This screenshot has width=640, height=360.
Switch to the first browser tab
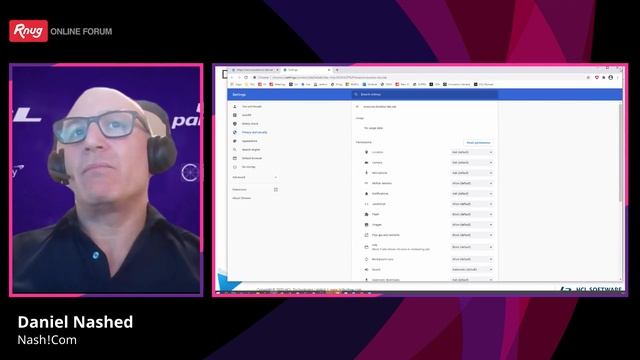255,70
